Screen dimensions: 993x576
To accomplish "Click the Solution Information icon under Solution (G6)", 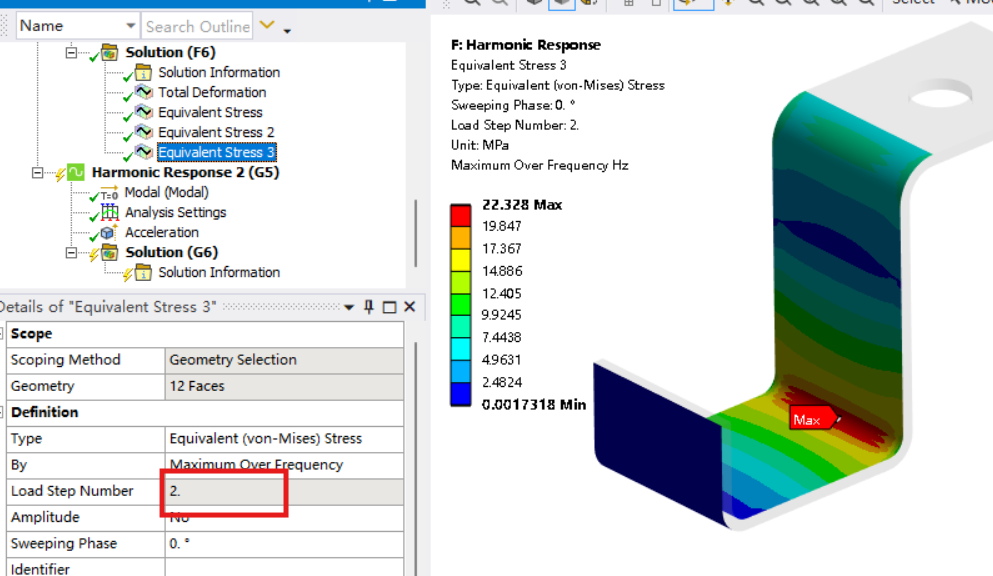I will click(x=144, y=273).
